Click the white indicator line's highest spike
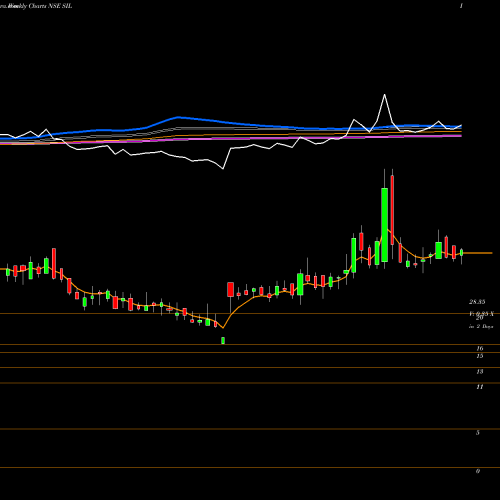This screenshot has width=500, height=500. (x=385, y=95)
